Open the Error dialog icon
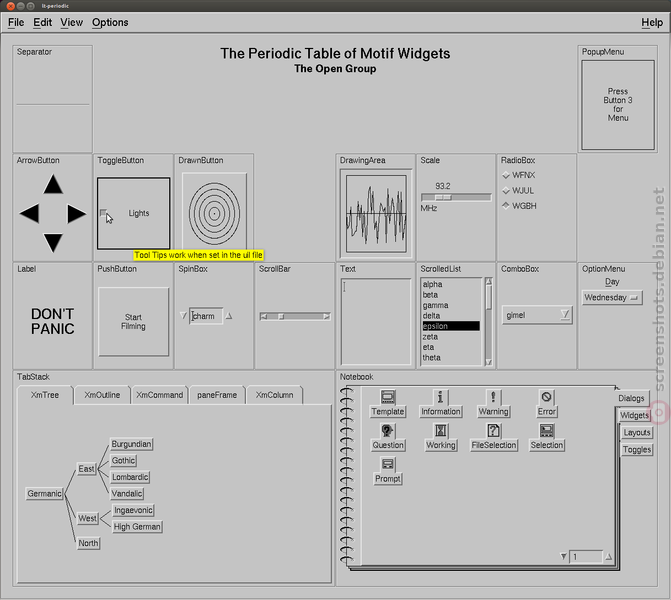Image resolution: width=671 pixels, height=600 pixels. pos(546,397)
